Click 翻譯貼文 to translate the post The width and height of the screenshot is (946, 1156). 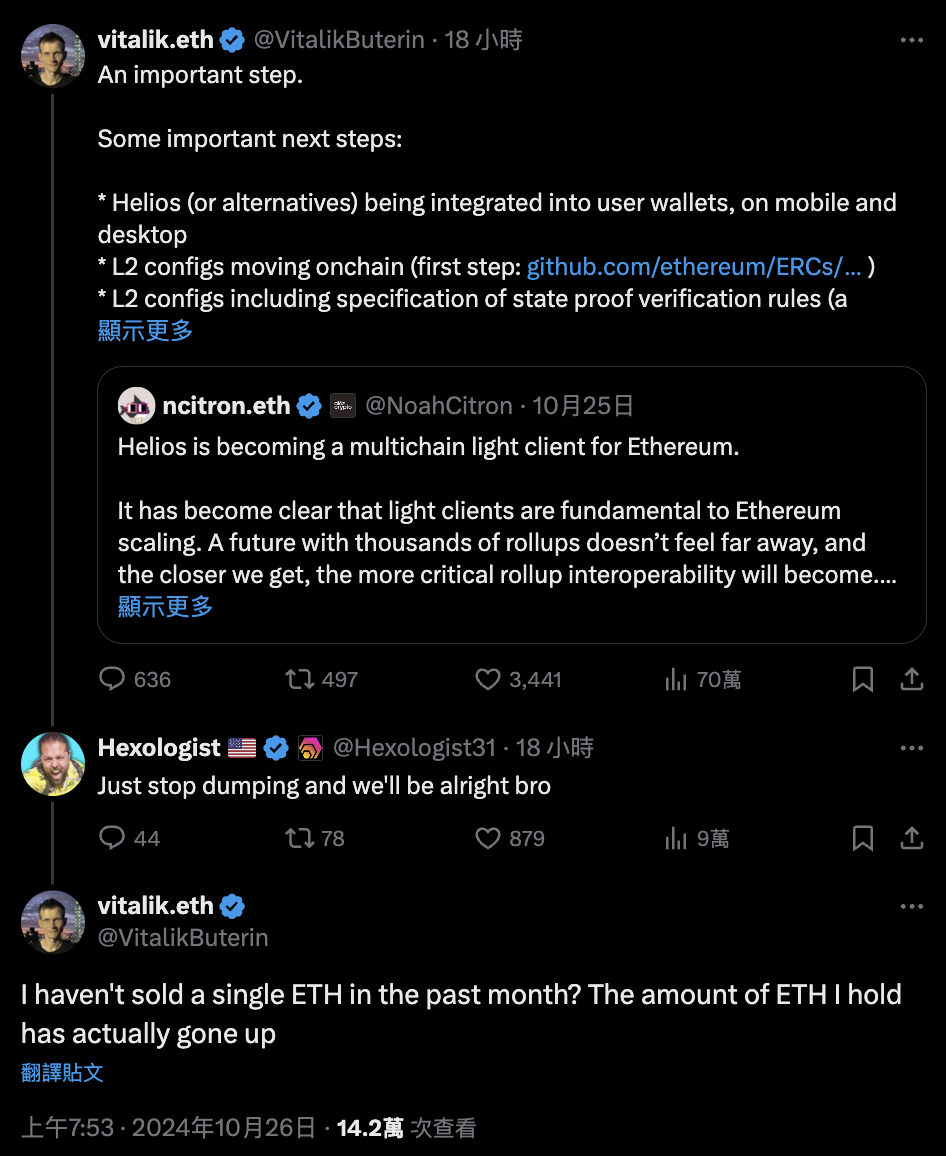(62, 1073)
